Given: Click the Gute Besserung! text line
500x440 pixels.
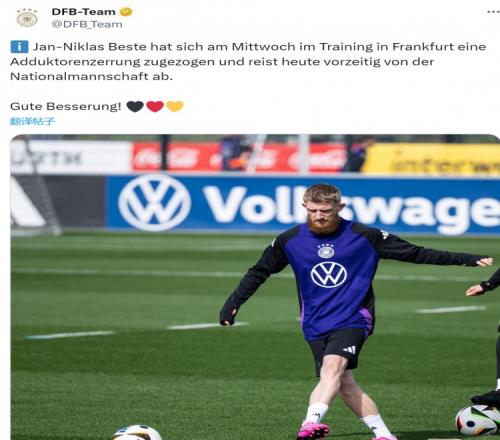Looking at the screenshot, I should (65, 106).
